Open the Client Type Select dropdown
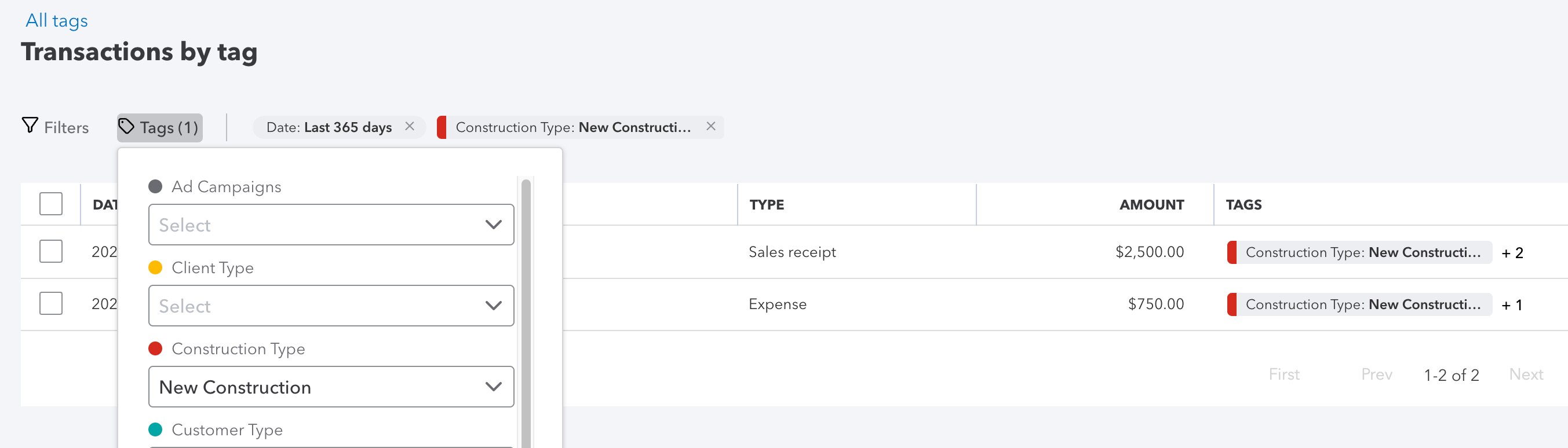This screenshot has height=448, width=1568. point(331,306)
